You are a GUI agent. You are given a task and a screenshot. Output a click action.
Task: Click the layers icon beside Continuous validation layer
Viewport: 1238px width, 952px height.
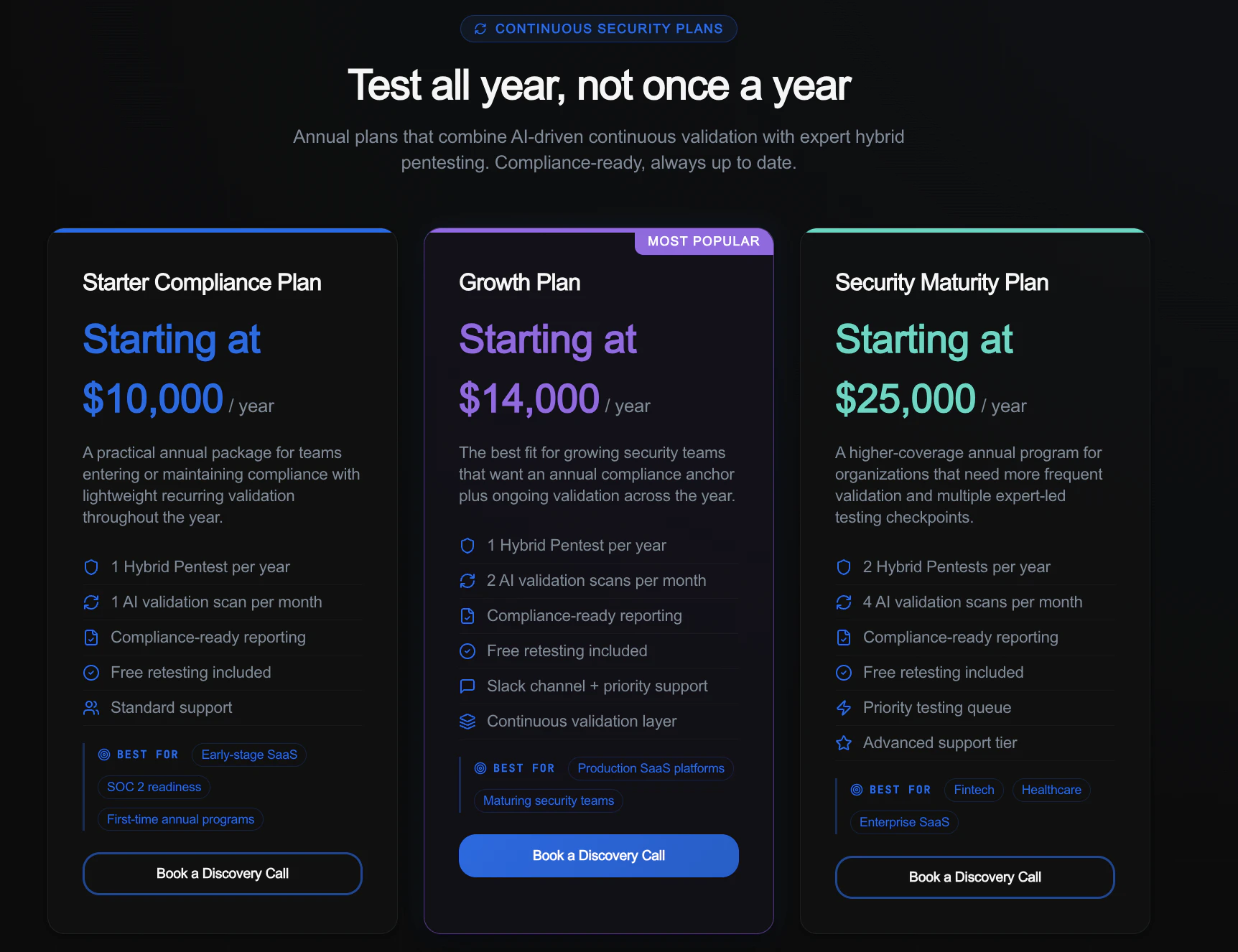pyautogui.click(x=467, y=722)
